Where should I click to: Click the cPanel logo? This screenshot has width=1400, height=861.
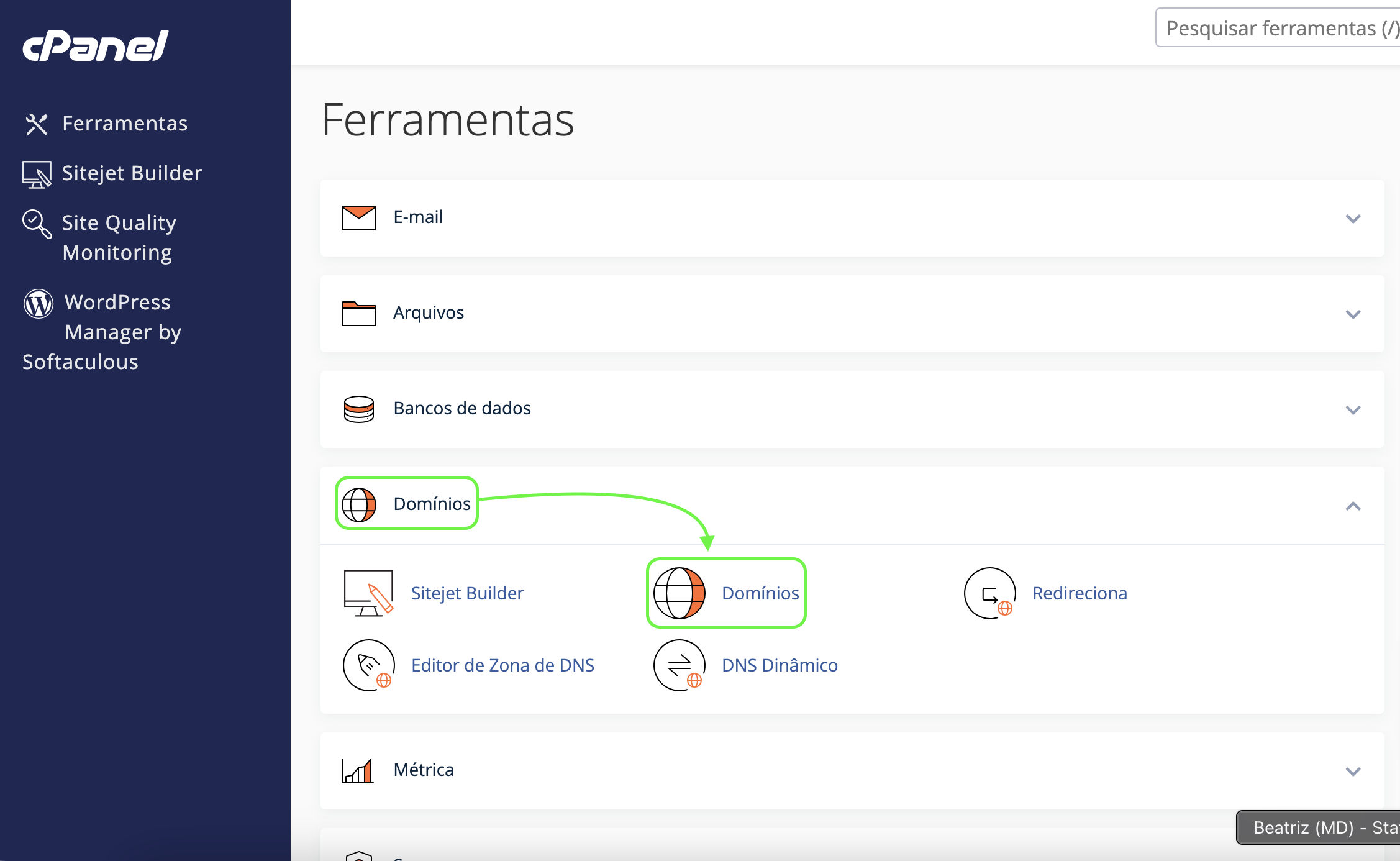point(95,46)
